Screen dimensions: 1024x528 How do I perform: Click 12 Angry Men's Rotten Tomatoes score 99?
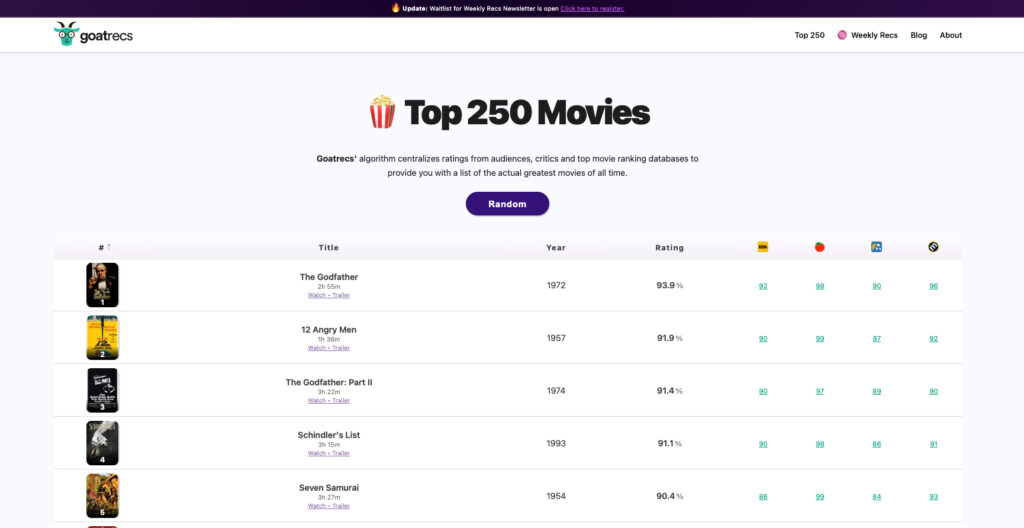pos(820,338)
